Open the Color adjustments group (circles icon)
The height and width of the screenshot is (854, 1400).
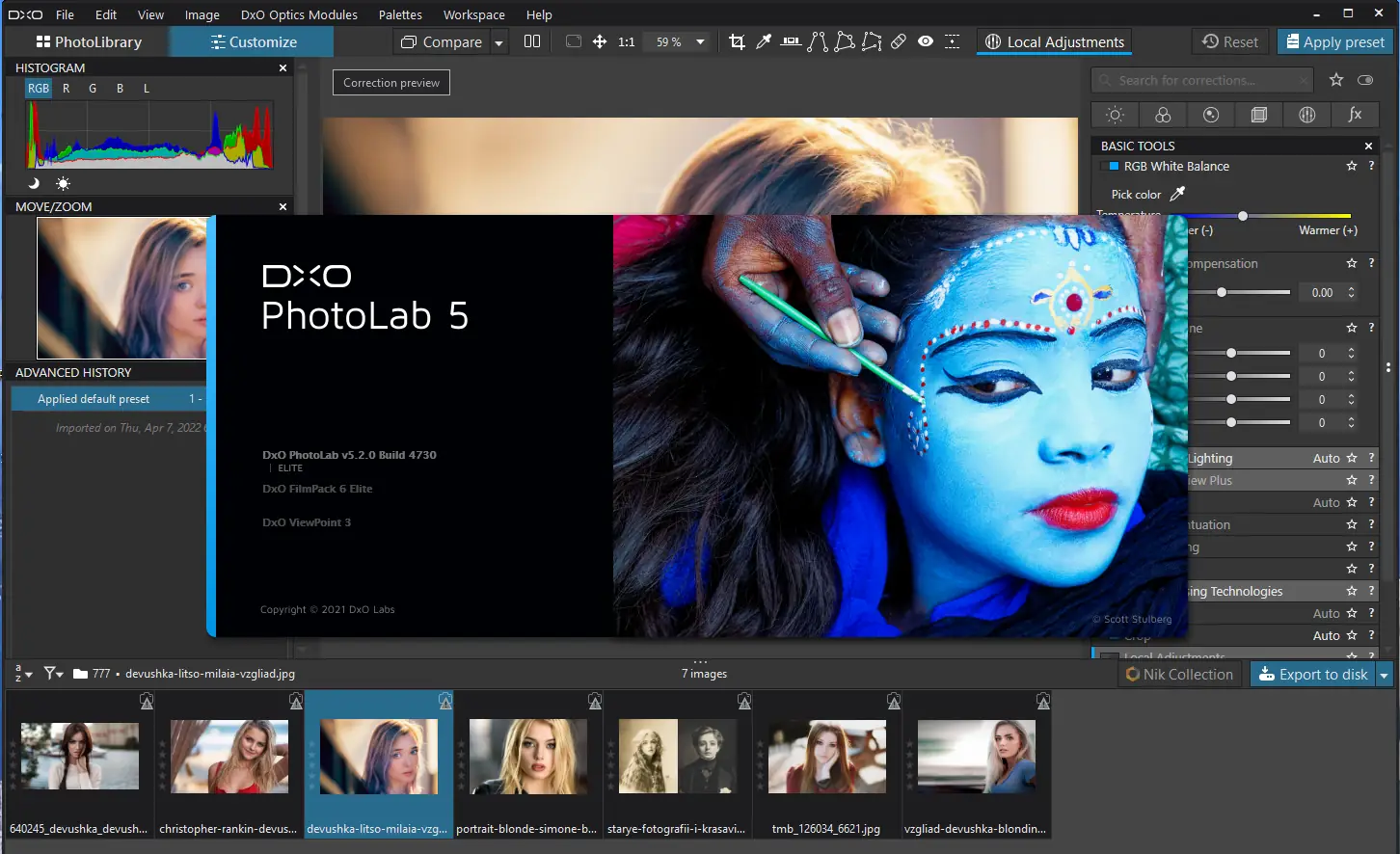(x=1163, y=115)
